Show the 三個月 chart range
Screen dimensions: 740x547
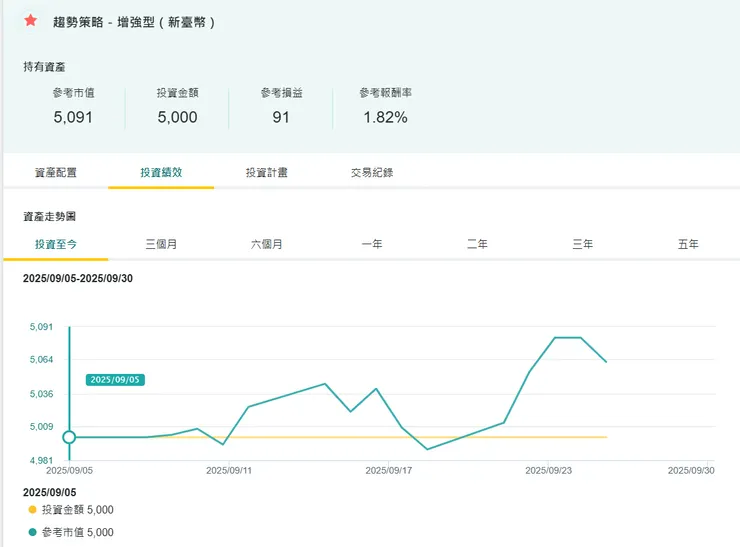161,244
